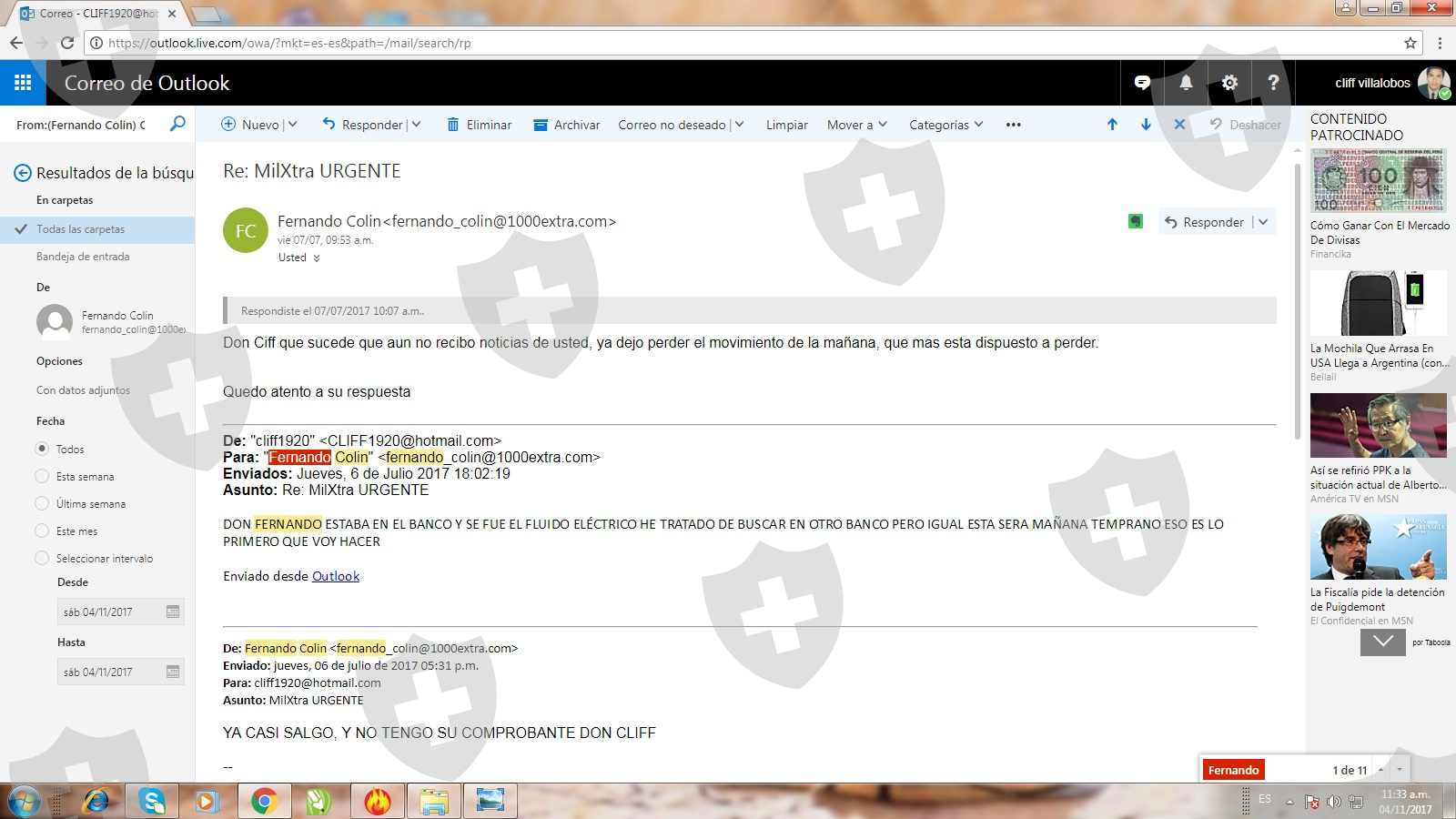Open the Skype chat icon in header

(x=1142, y=83)
